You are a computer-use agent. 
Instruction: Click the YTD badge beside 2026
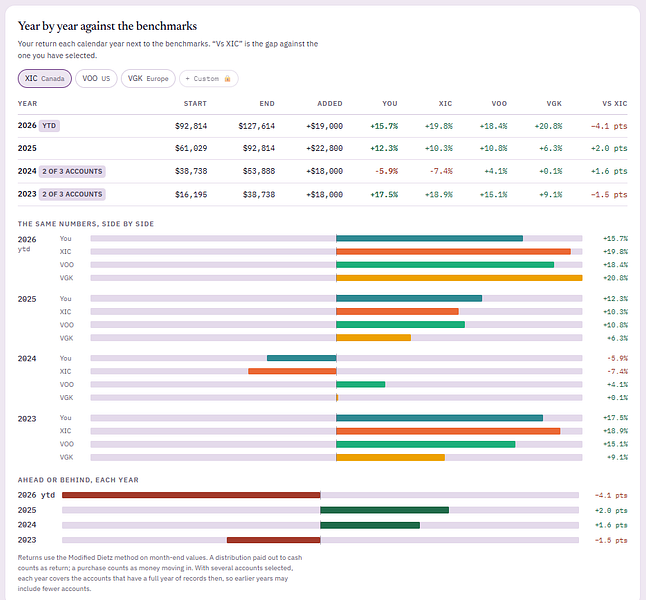[x=49, y=126]
